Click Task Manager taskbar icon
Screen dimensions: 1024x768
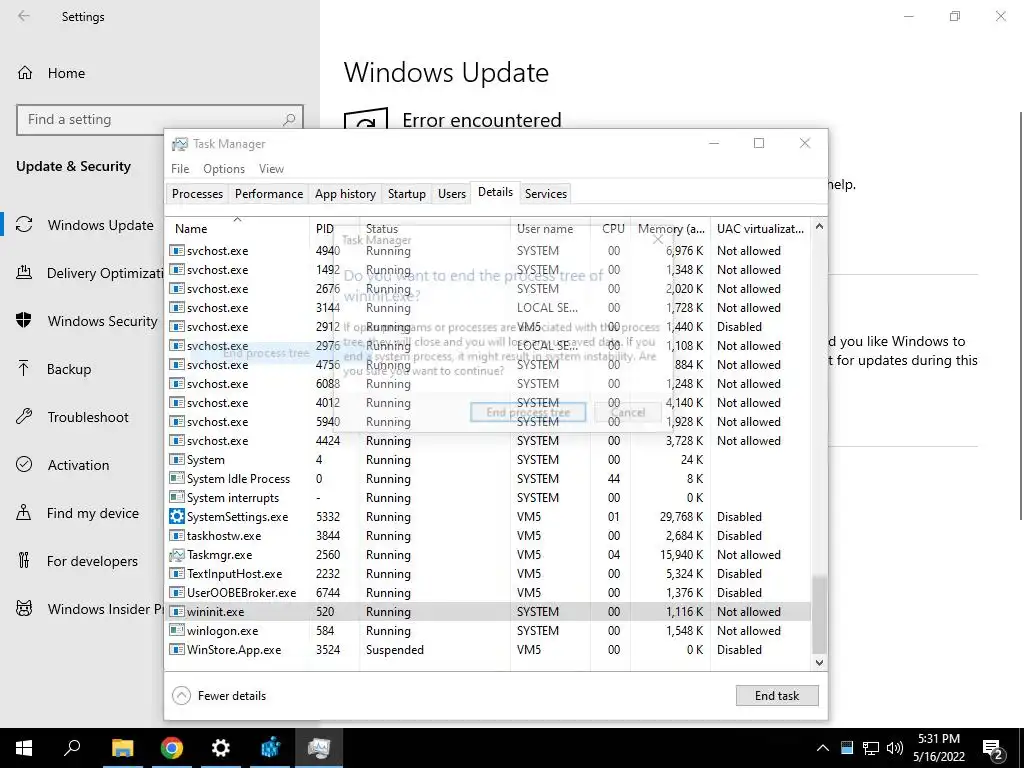tap(319, 748)
